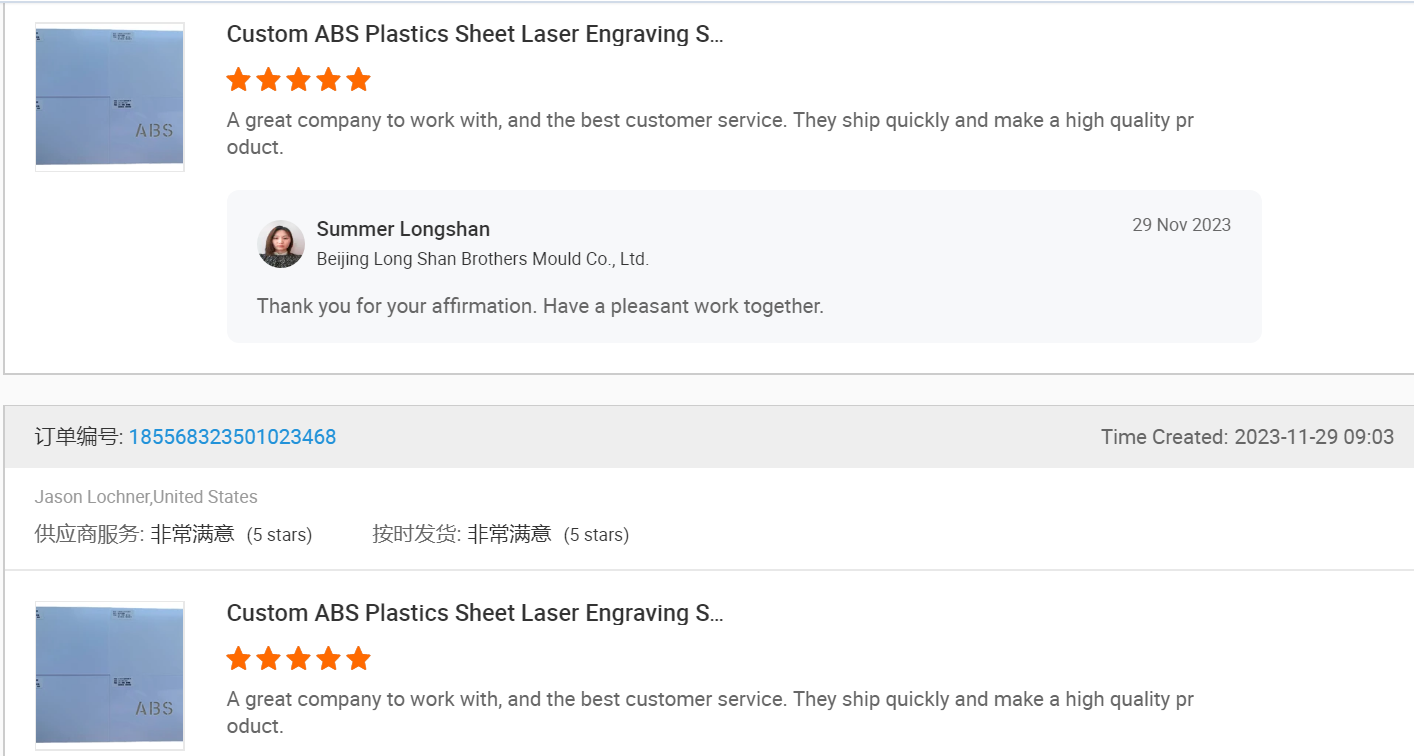Image resolution: width=1414 pixels, height=756 pixels.
Task: Click the ABS sheet thumbnail under Jason Lochner's order
Action: coord(110,675)
